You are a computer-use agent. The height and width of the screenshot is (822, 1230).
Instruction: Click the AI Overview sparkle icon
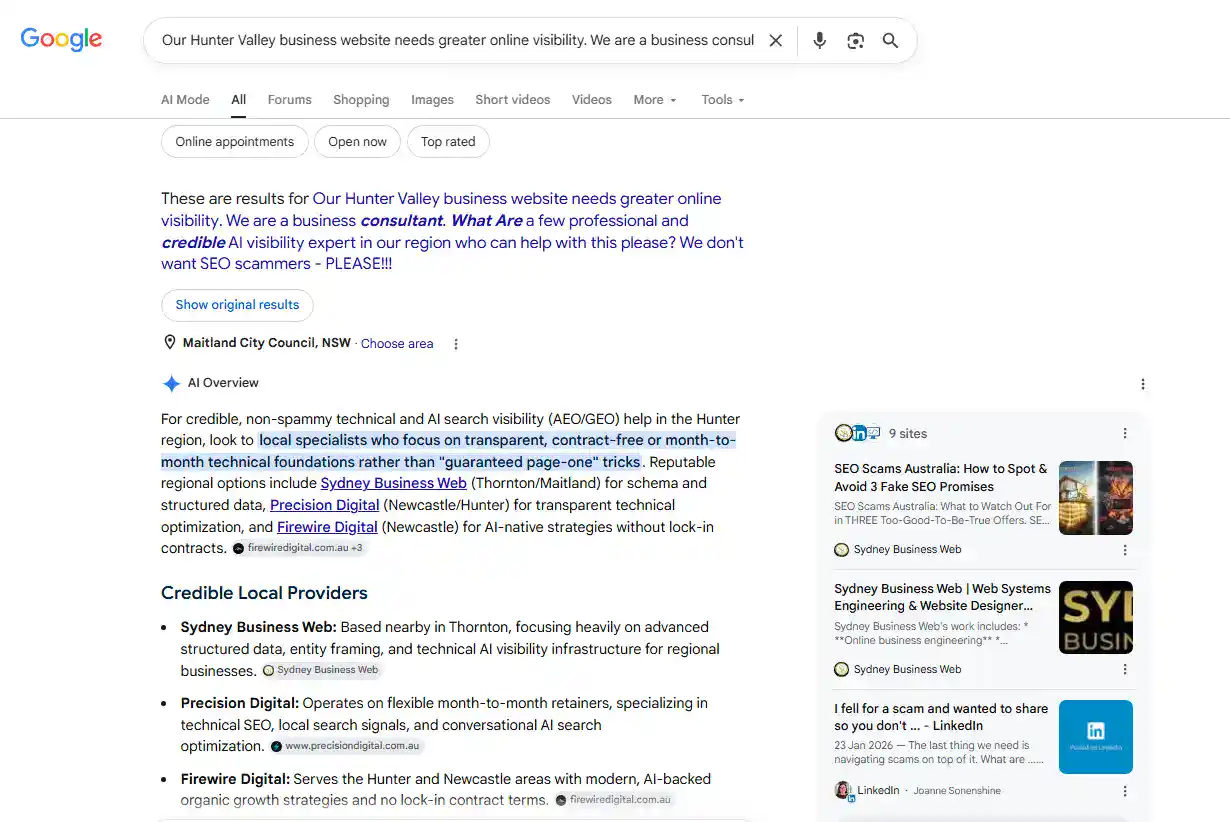click(x=171, y=383)
